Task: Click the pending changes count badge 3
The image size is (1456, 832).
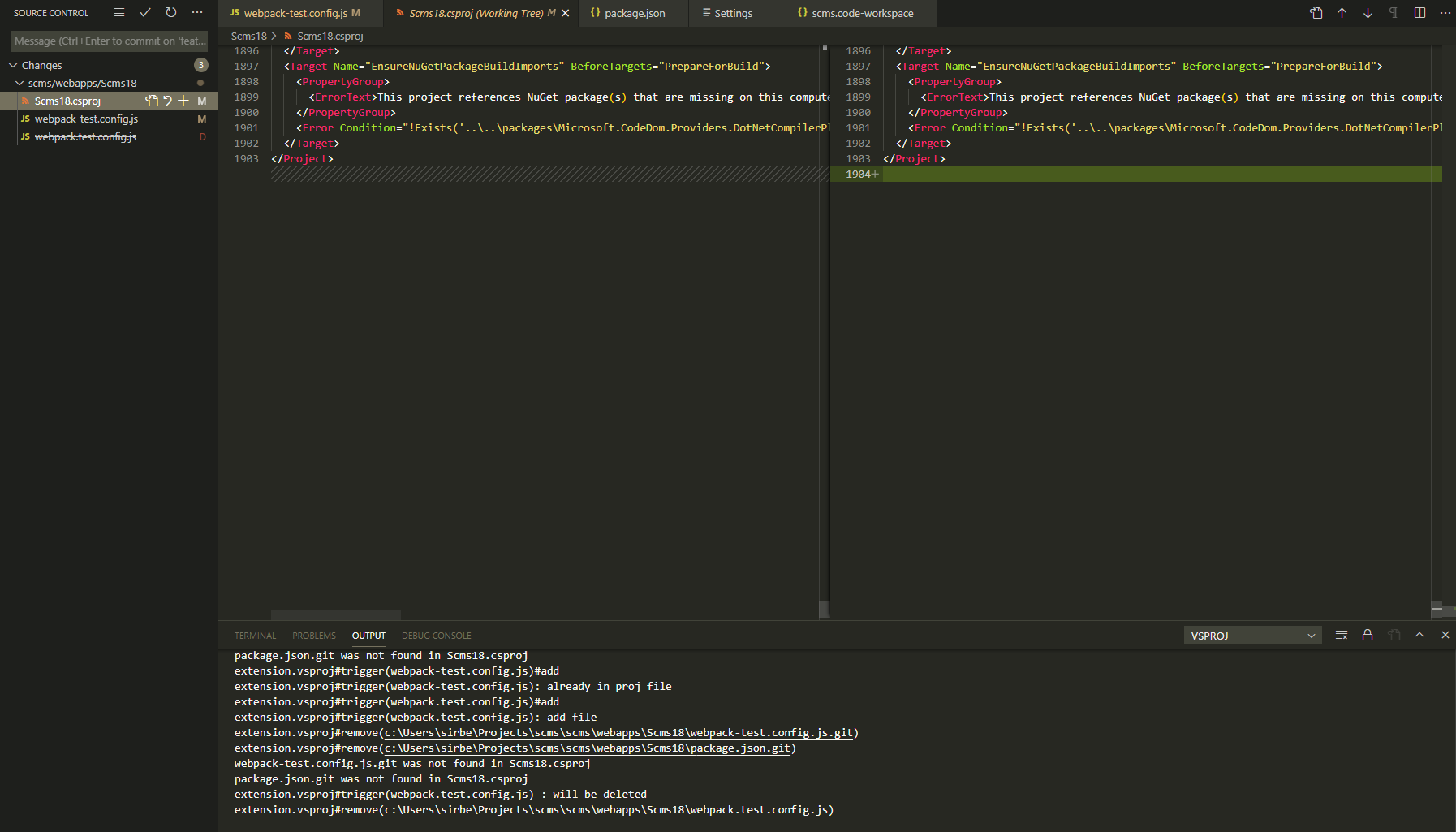Action: 201,65
